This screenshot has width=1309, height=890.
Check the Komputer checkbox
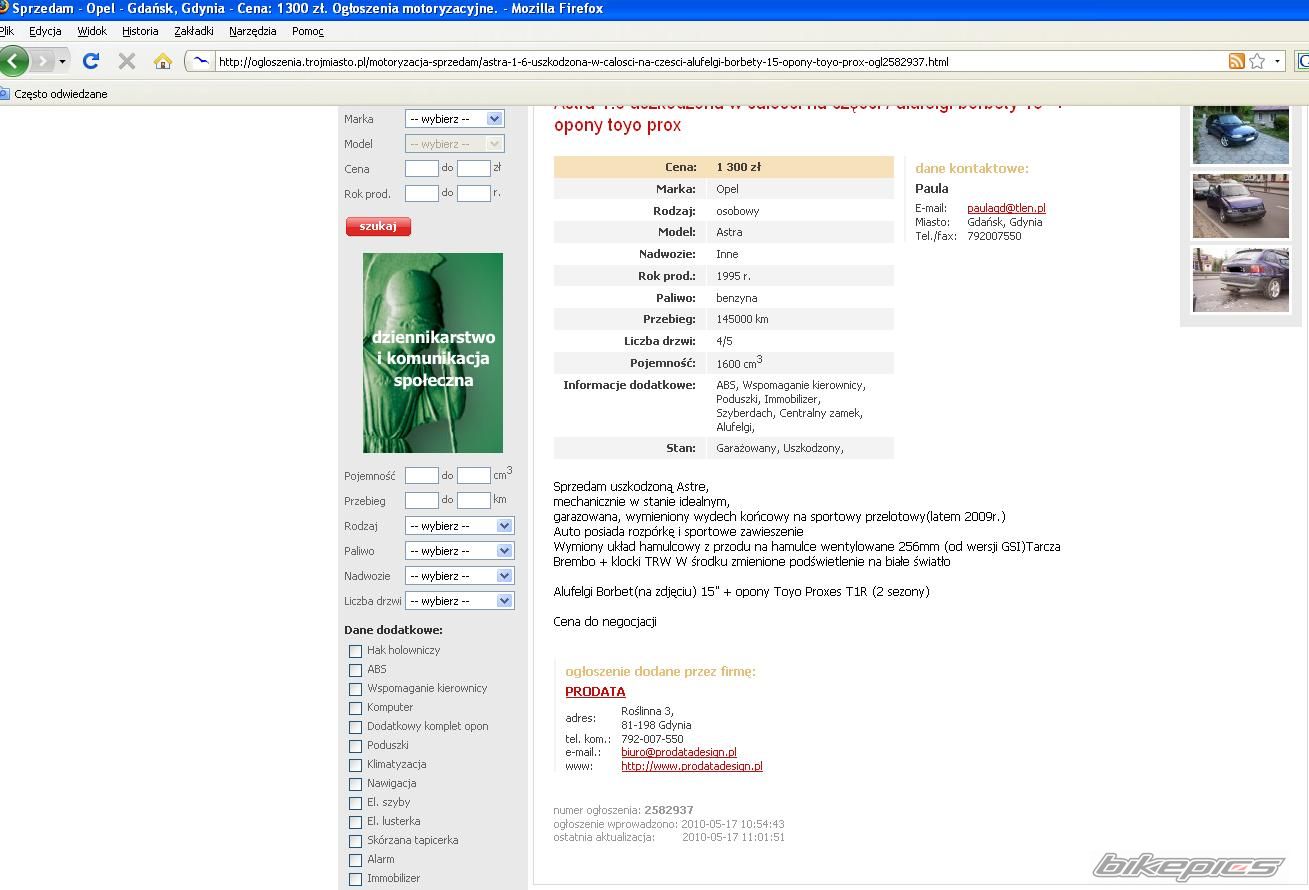[x=355, y=708]
